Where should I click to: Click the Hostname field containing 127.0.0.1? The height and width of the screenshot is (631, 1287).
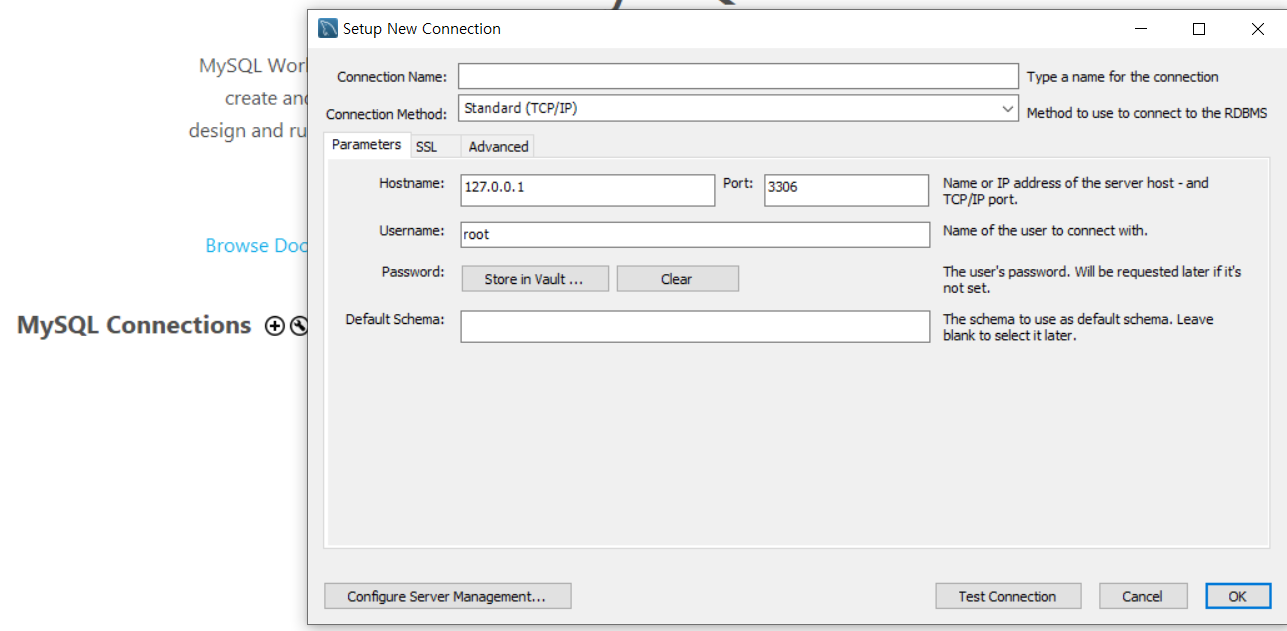point(588,190)
